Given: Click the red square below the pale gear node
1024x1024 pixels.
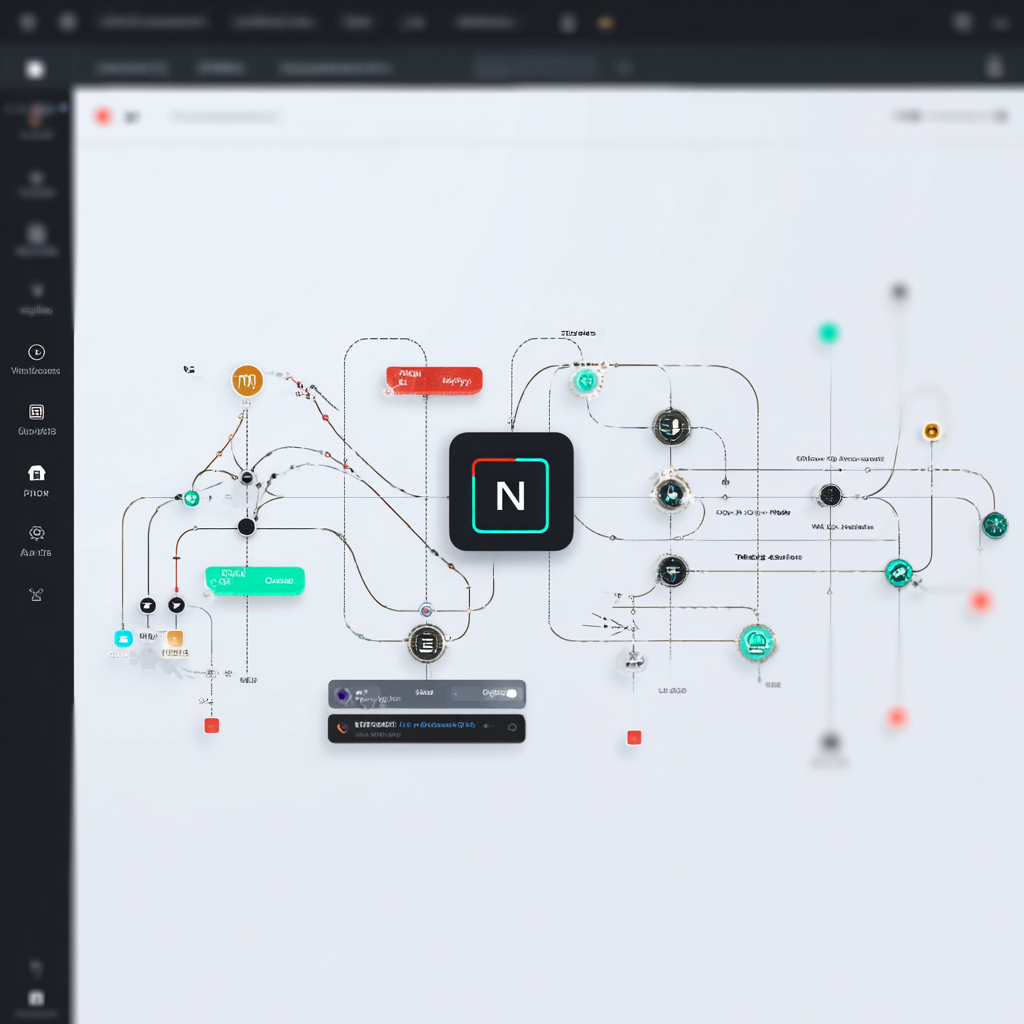Looking at the screenshot, I should pos(633,737).
